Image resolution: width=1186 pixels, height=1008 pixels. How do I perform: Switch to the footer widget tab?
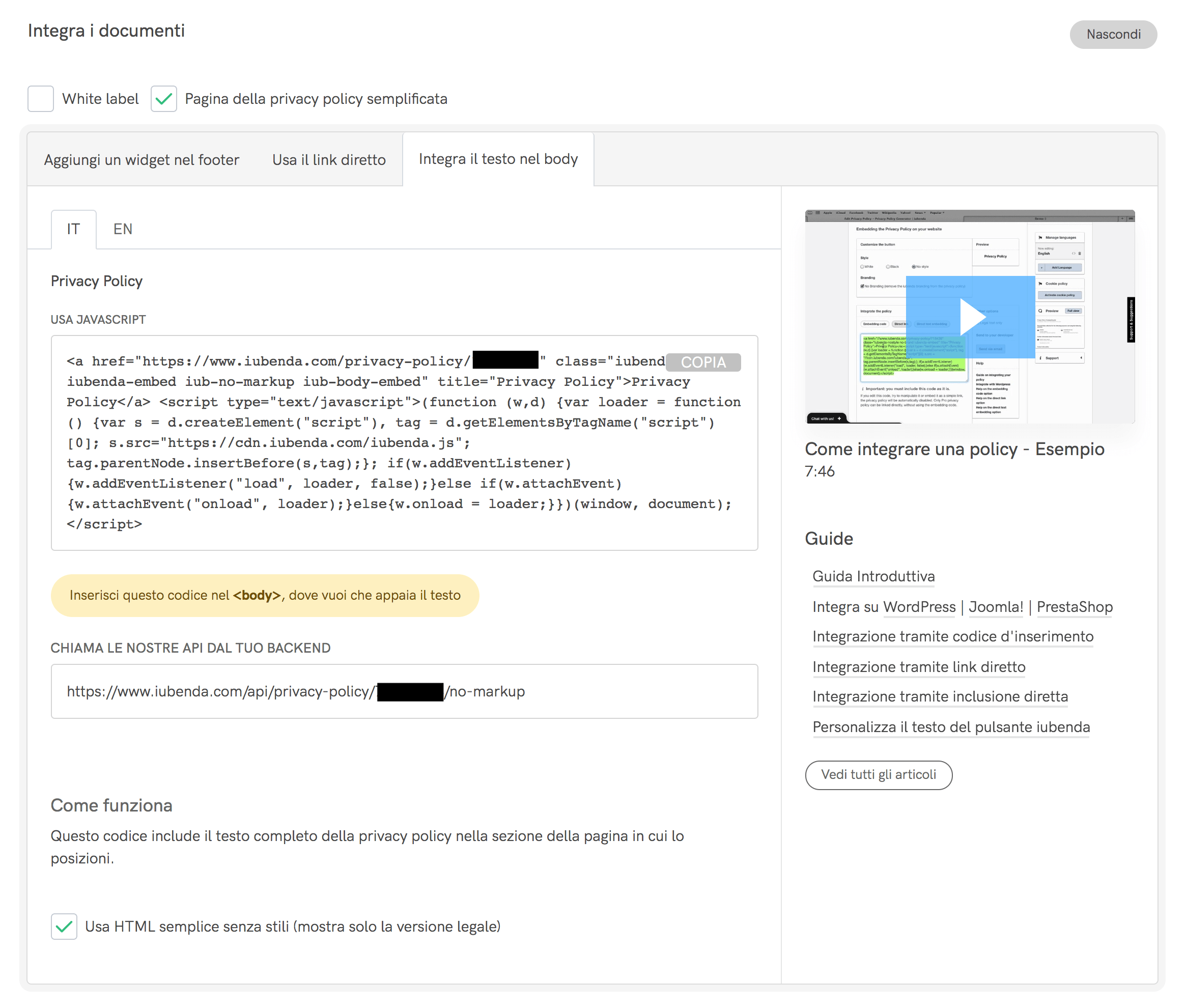141,160
